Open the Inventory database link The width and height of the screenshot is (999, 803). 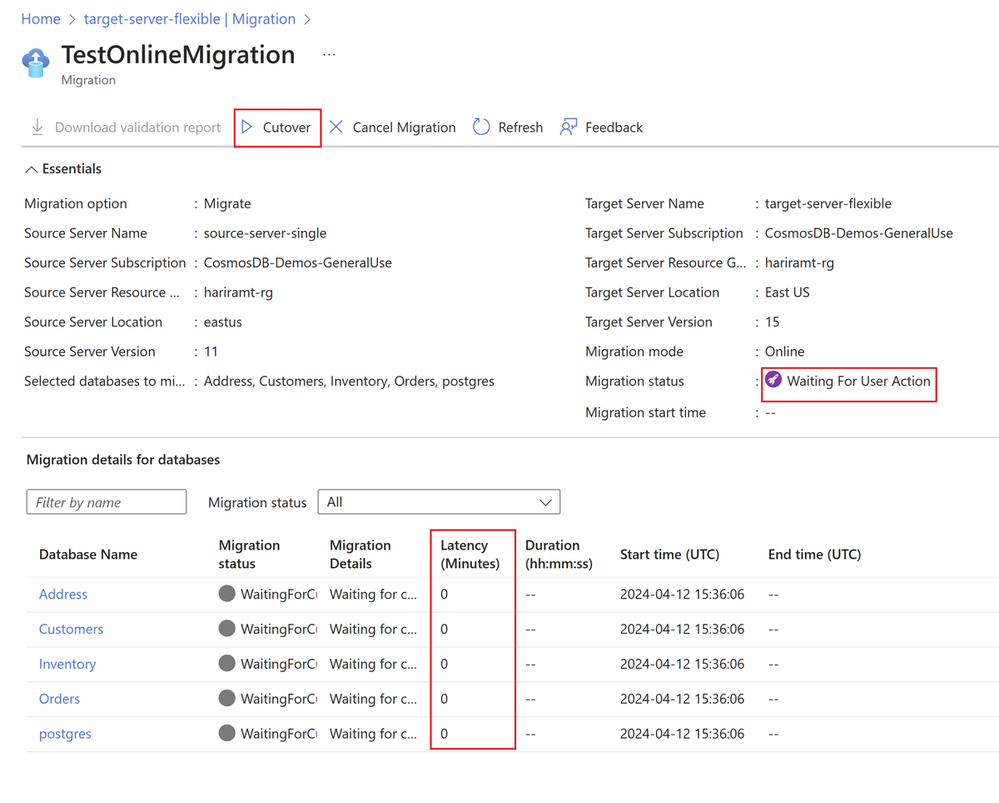coord(68,664)
